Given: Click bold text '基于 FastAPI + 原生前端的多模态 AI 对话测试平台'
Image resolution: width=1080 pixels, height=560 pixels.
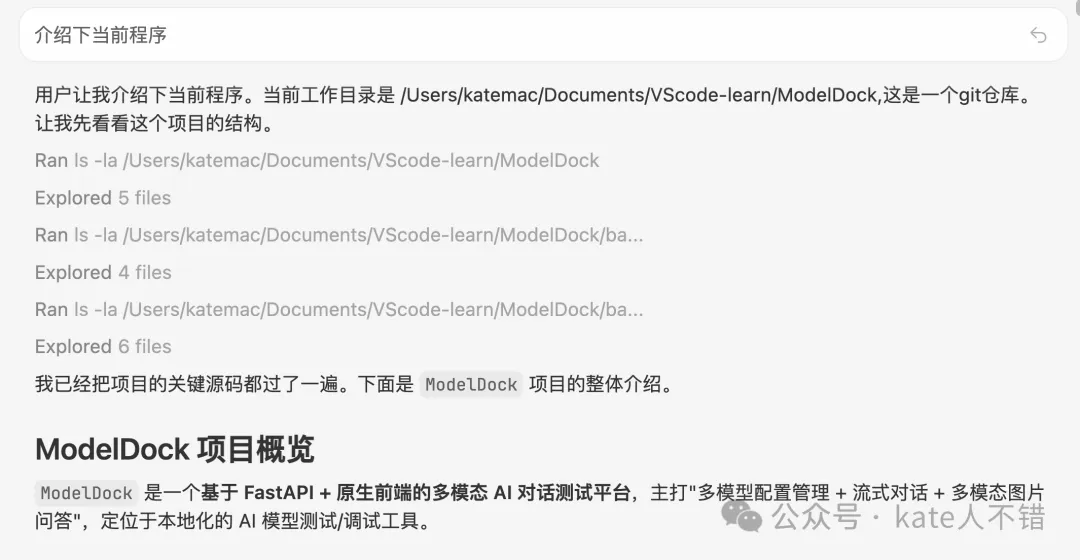Looking at the screenshot, I should (x=415, y=492).
